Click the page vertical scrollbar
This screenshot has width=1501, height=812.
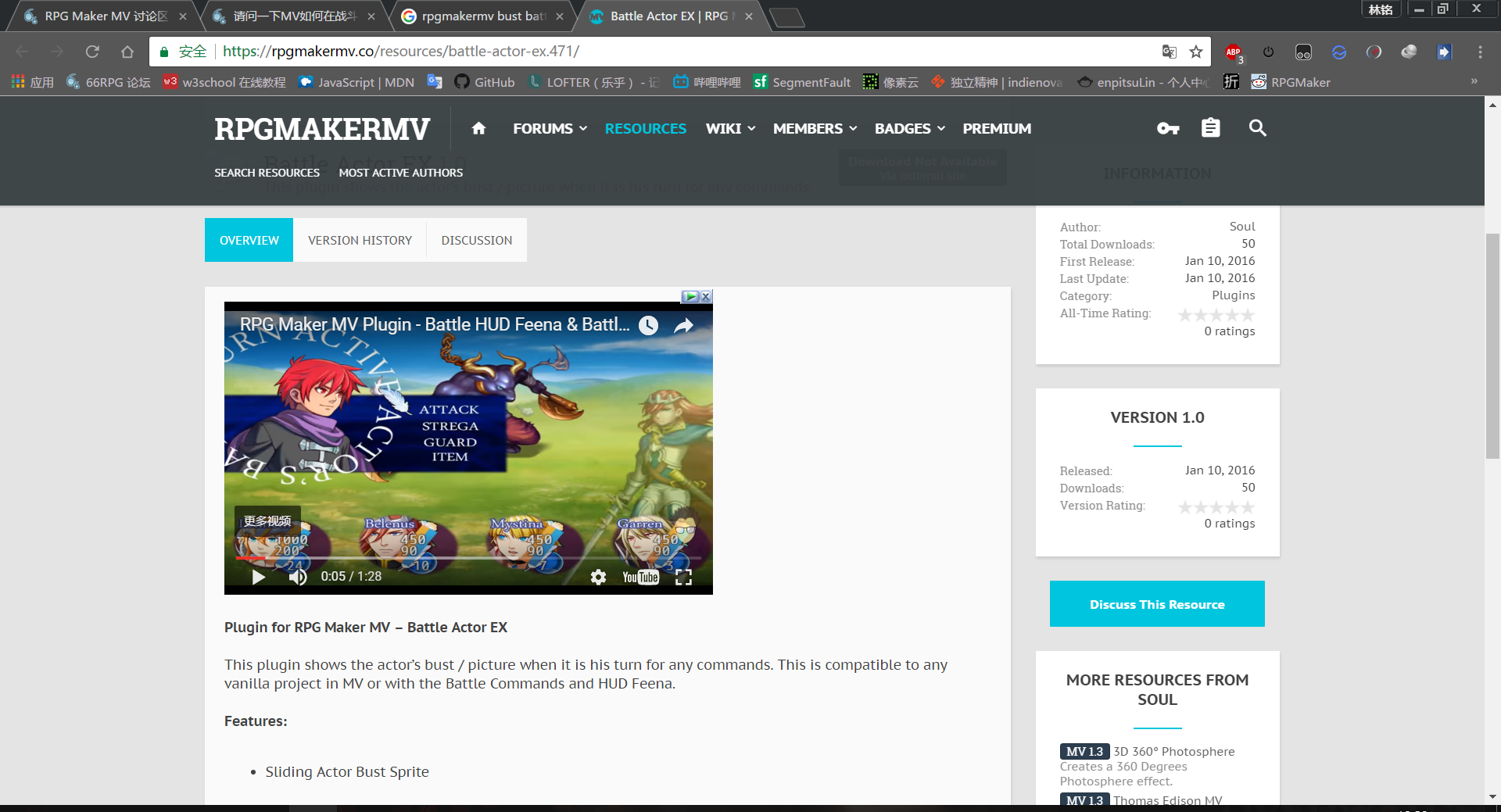[x=1492, y=345]
